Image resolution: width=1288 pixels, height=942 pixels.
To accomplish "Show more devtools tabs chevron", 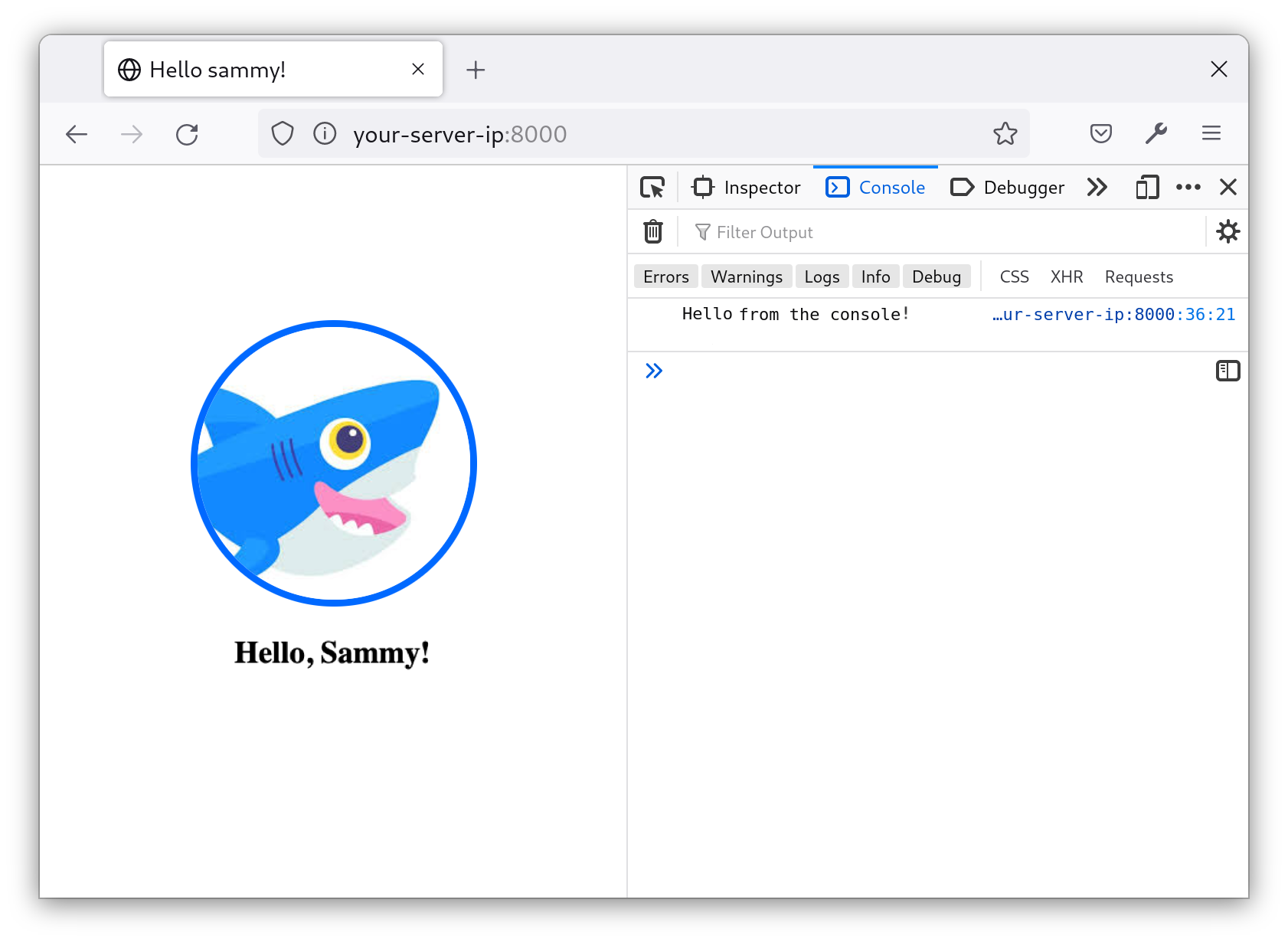I will click(x=1097, y=187).
